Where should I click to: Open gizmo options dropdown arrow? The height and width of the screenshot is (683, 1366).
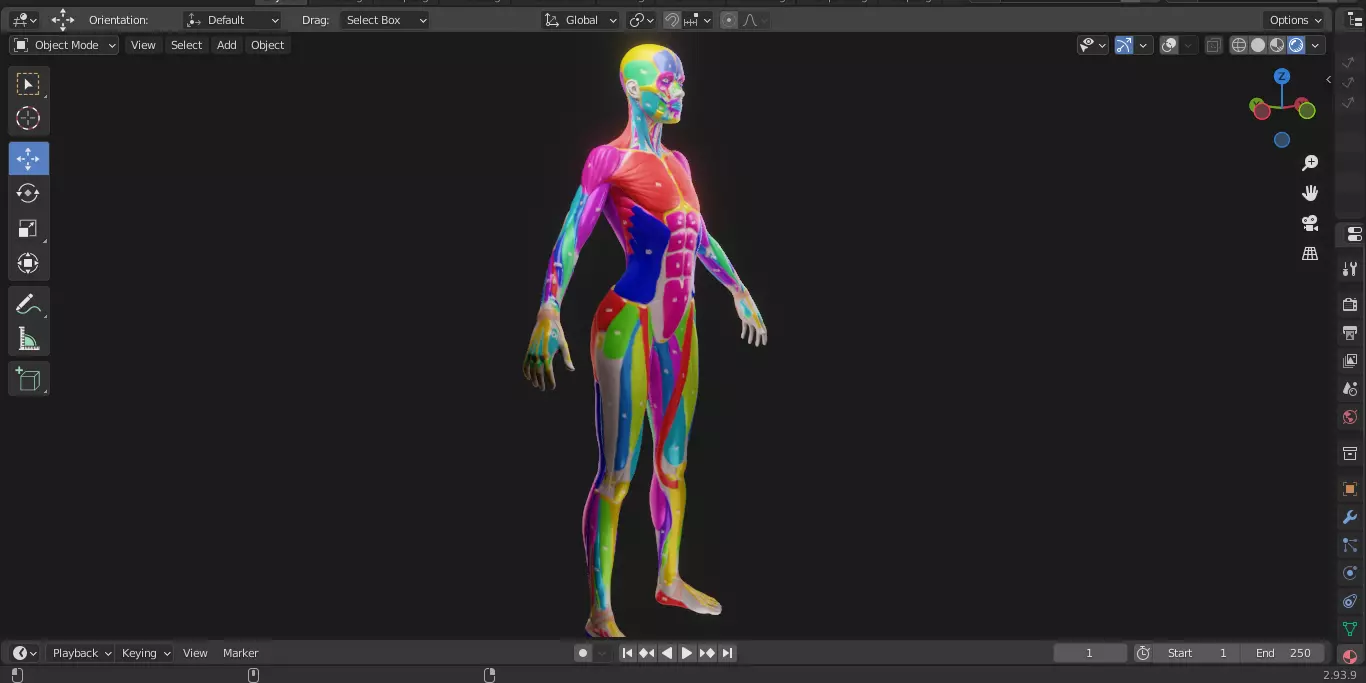1143,45
